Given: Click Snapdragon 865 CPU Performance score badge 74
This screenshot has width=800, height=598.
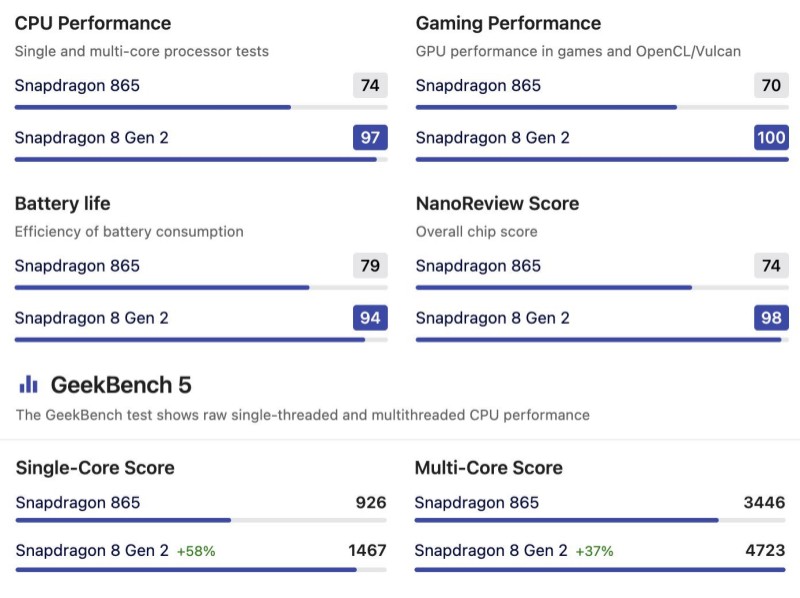Looking at the screenshot, I should pos(370,85).
